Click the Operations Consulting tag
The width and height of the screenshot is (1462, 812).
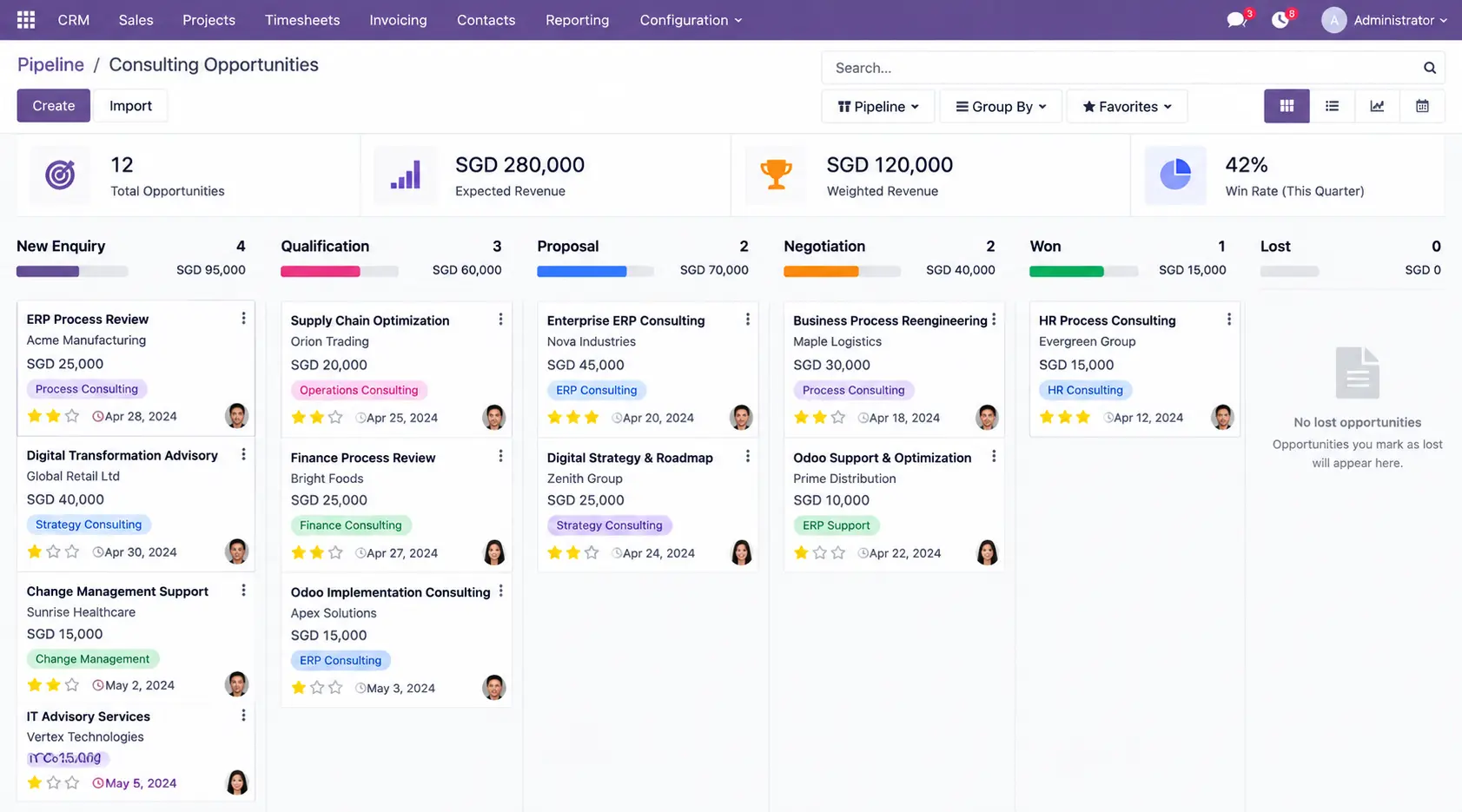click(359, 390)
